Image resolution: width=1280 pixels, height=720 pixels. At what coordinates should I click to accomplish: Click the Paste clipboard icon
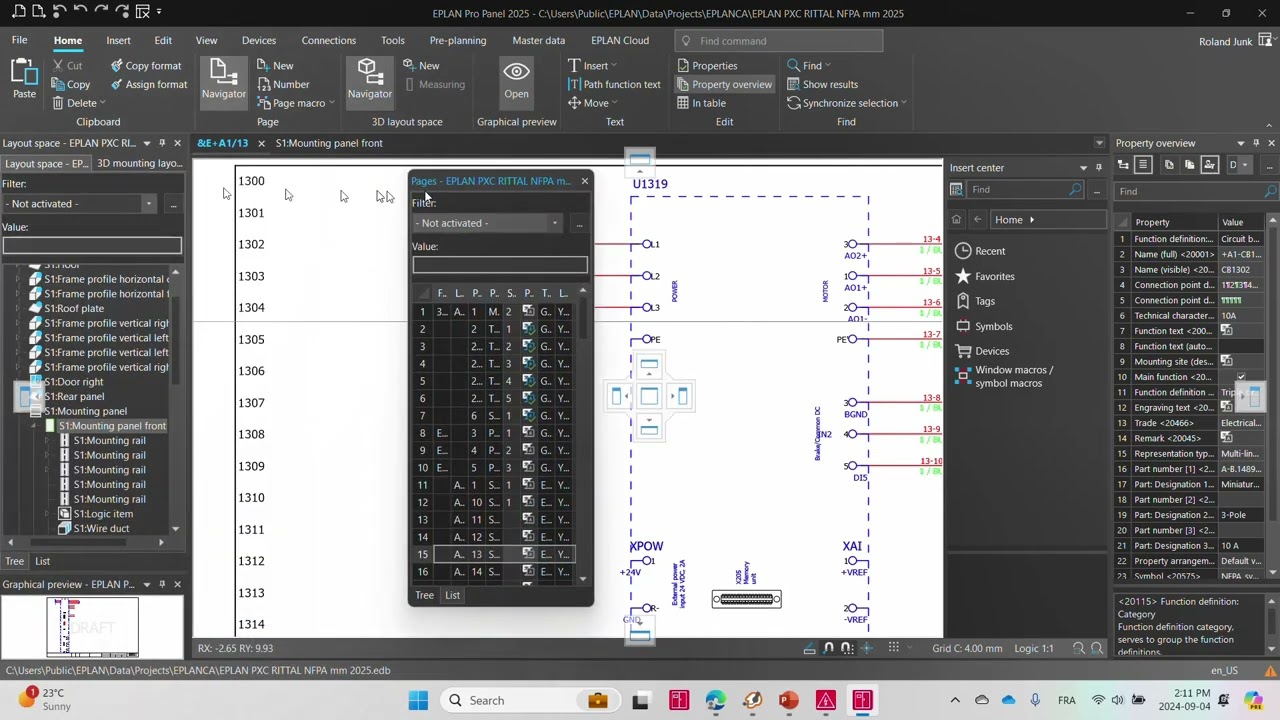pos(24,72)
